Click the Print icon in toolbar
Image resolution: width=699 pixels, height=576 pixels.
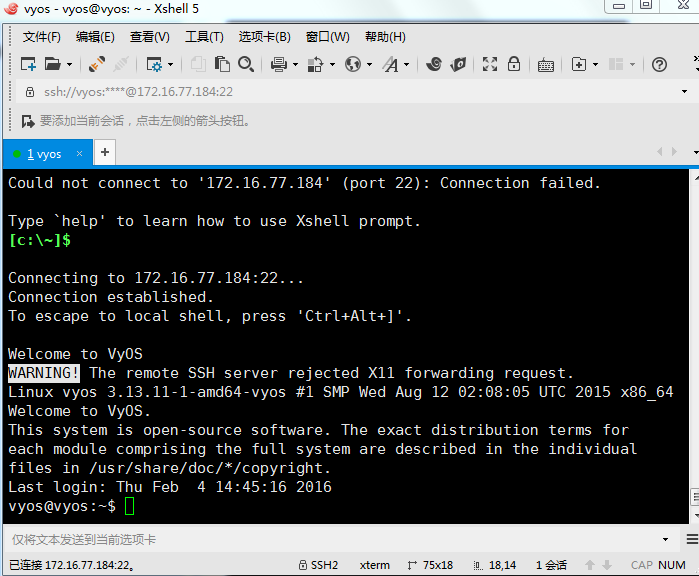278,64
